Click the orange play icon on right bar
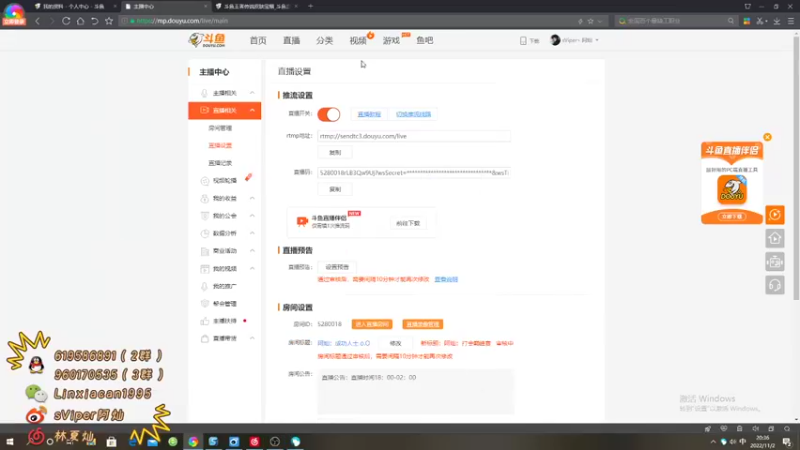 (774, 215)
